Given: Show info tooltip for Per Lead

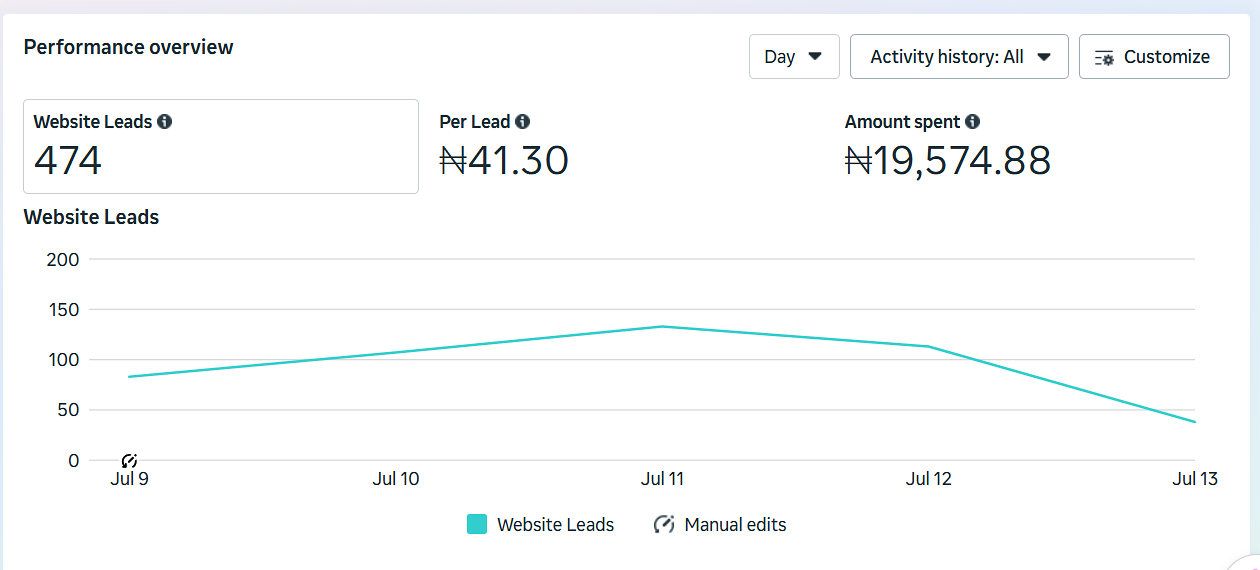Looking at the screenshot, I should [523, 122].
